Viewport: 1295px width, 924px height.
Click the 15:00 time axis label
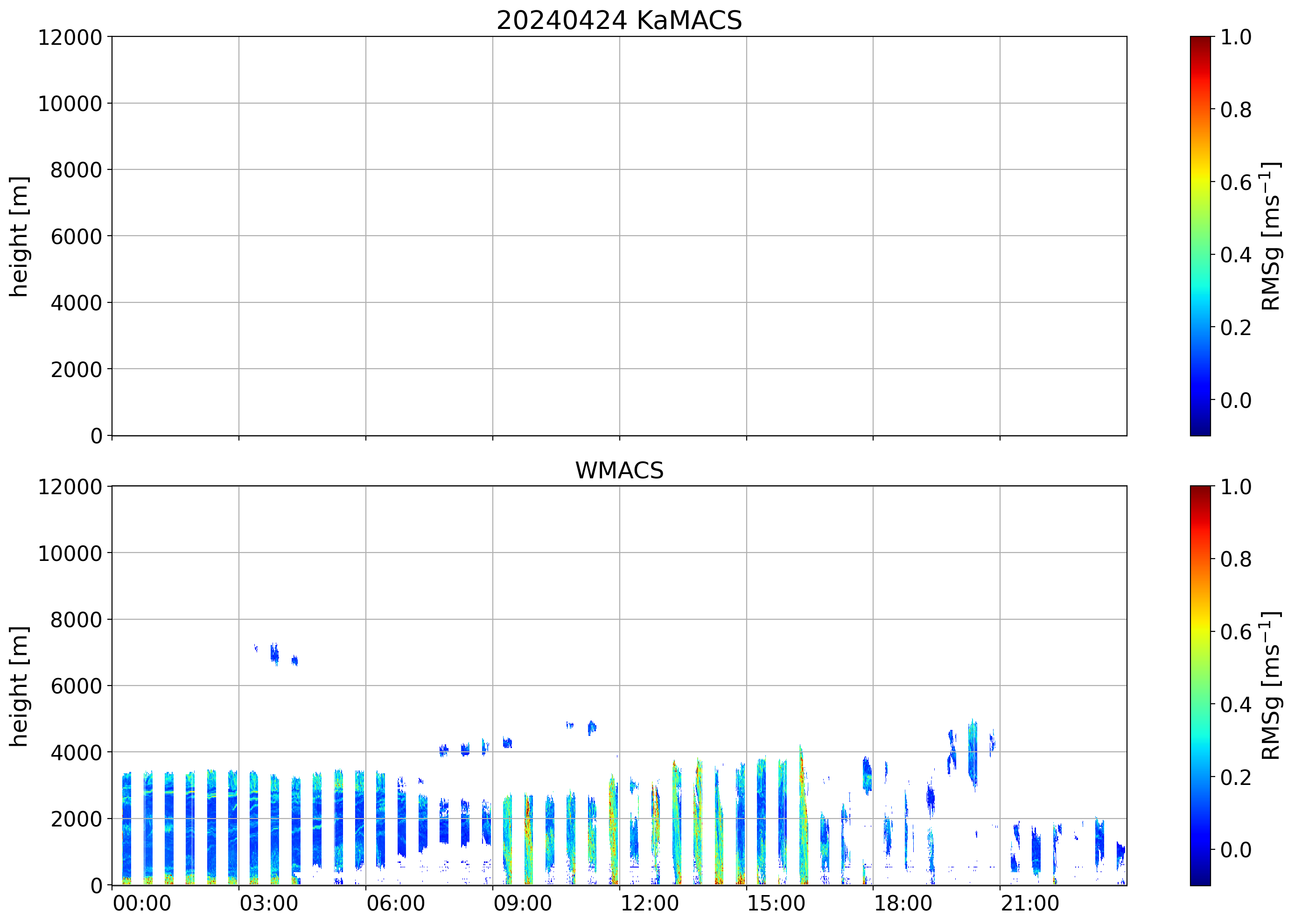pyautogui.click(x=776, y=903)
